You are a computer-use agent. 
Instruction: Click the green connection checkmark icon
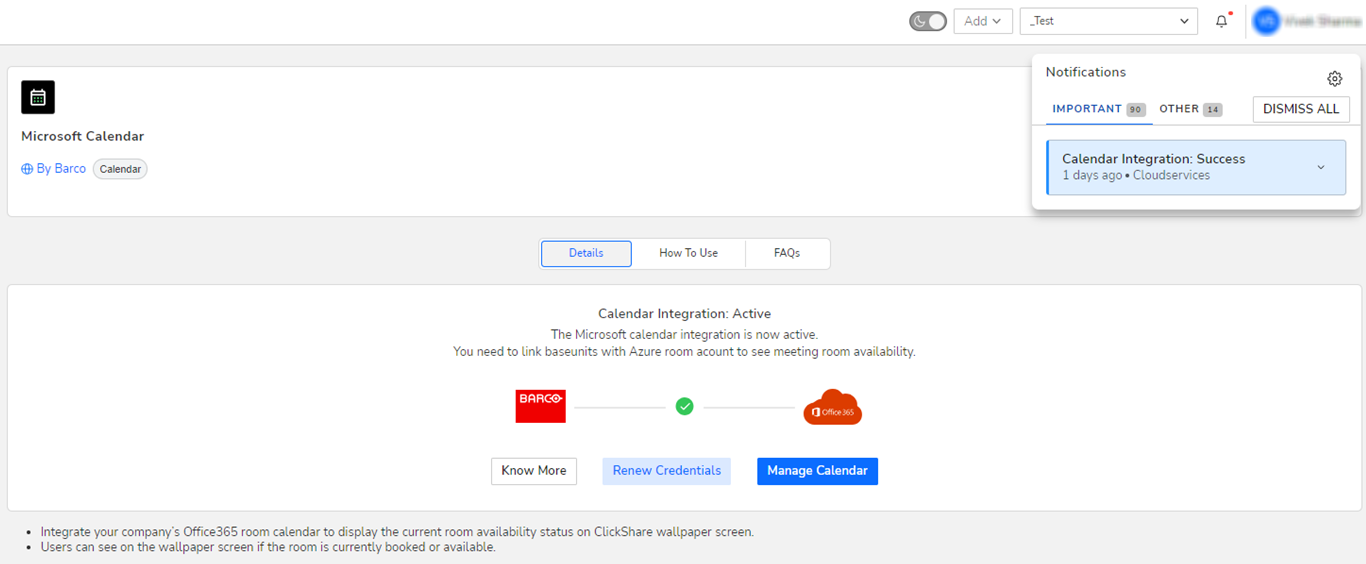click(684, 406)
